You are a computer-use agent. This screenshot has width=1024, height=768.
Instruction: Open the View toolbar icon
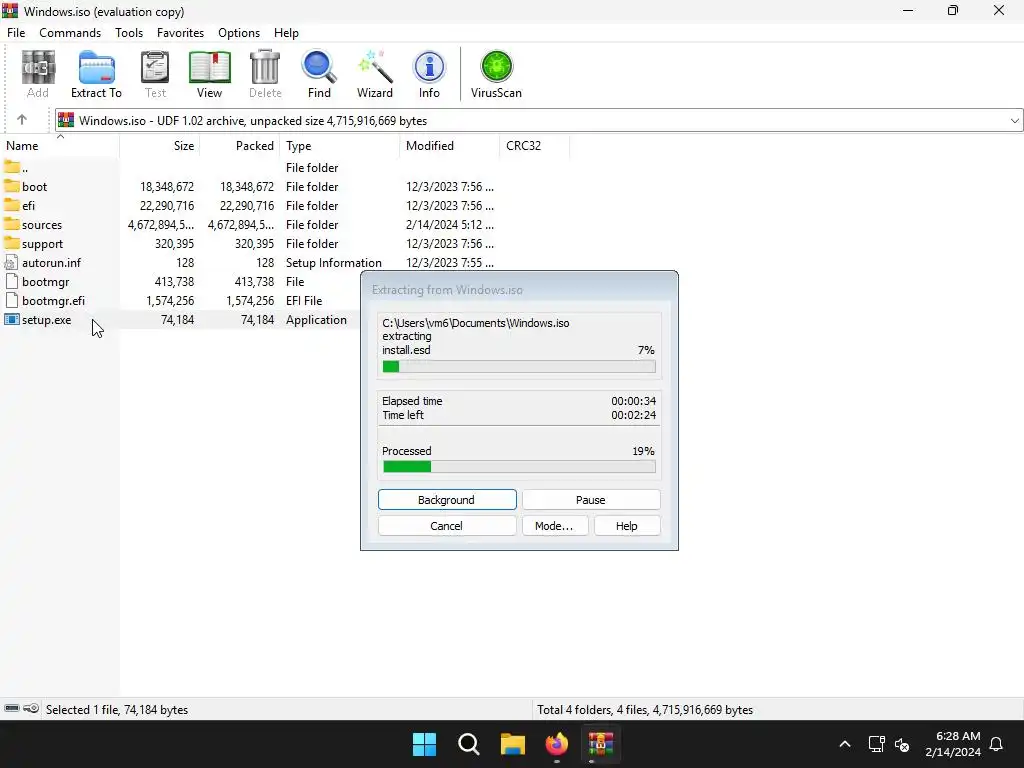pos(210,74)
